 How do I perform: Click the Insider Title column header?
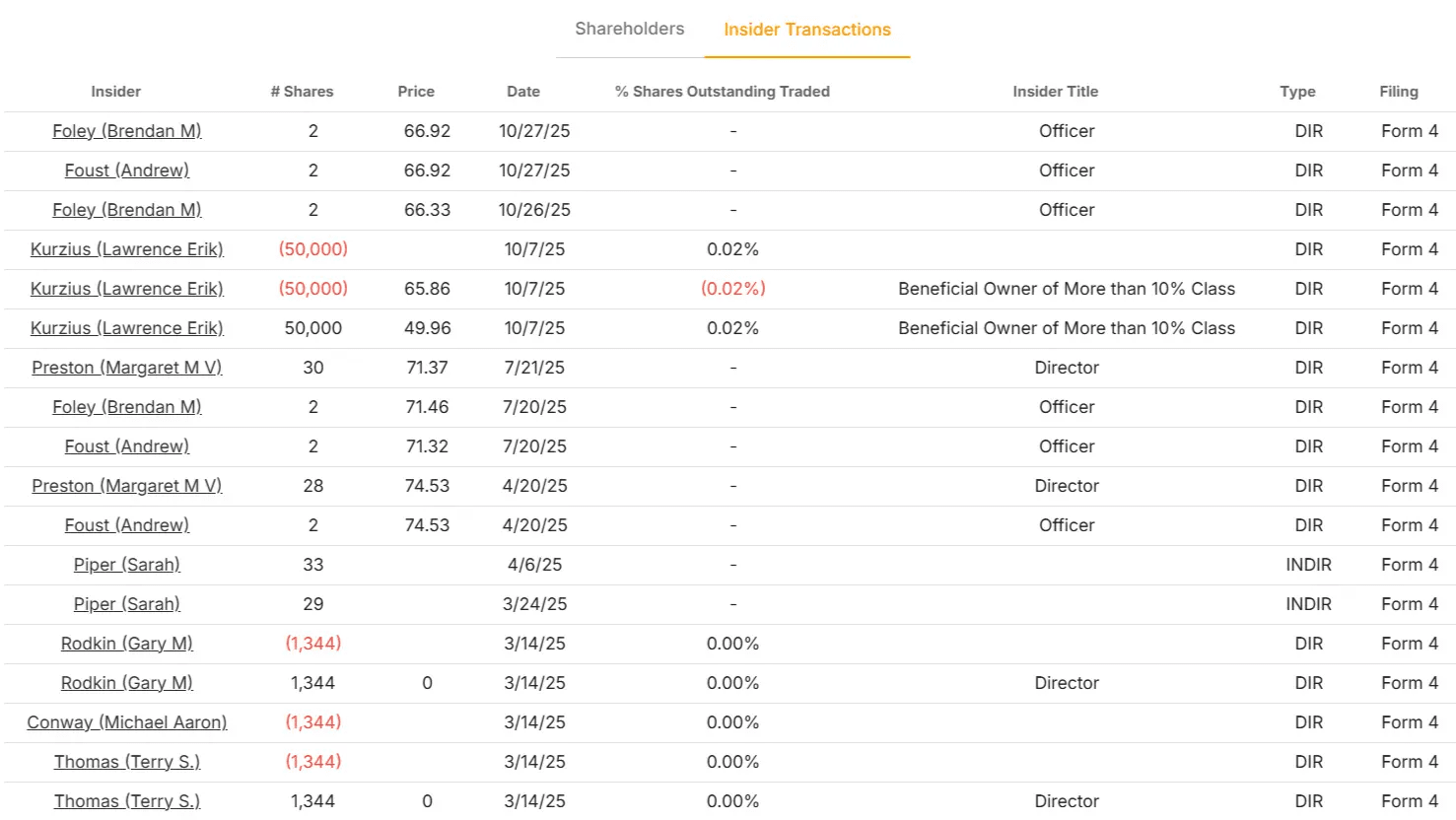pyautogui.click(x=1055, y=92)
